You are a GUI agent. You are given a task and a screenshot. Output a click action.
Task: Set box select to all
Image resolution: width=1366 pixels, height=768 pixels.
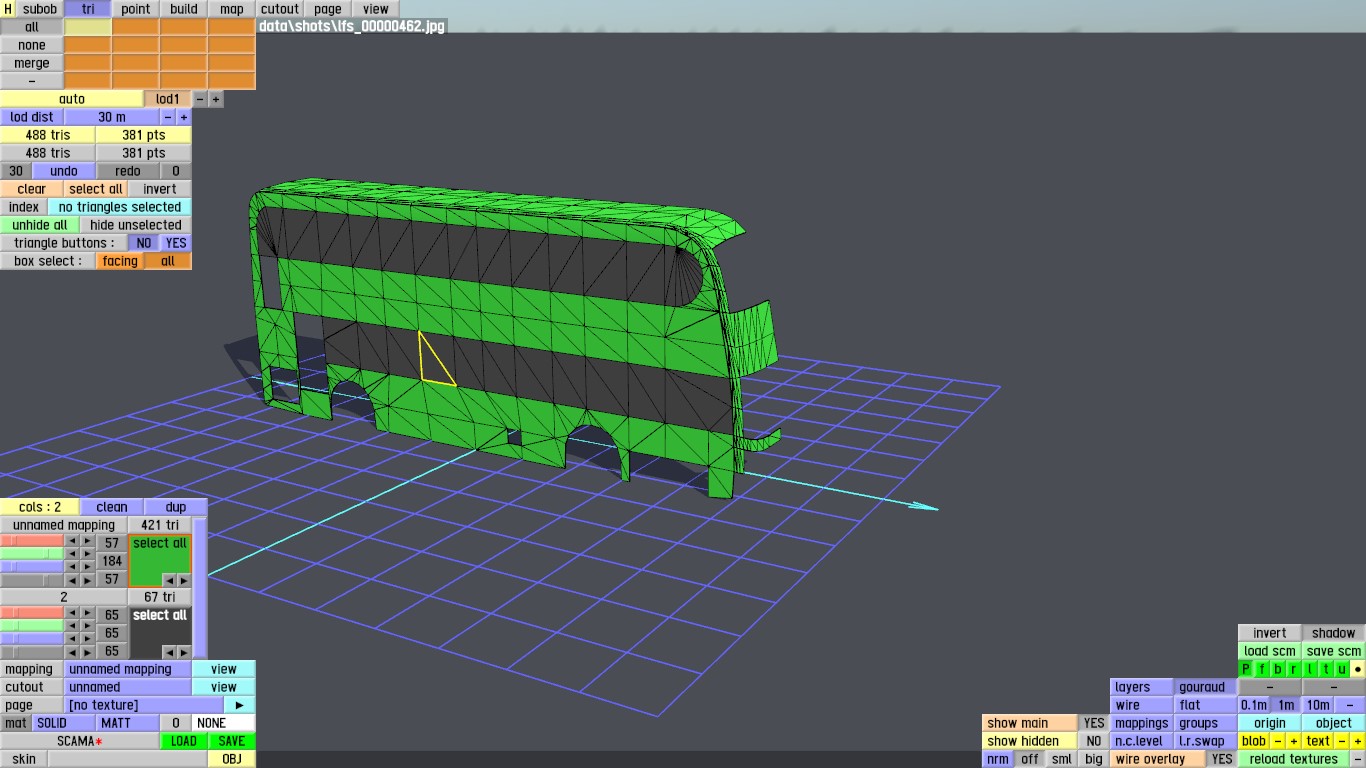168,261
